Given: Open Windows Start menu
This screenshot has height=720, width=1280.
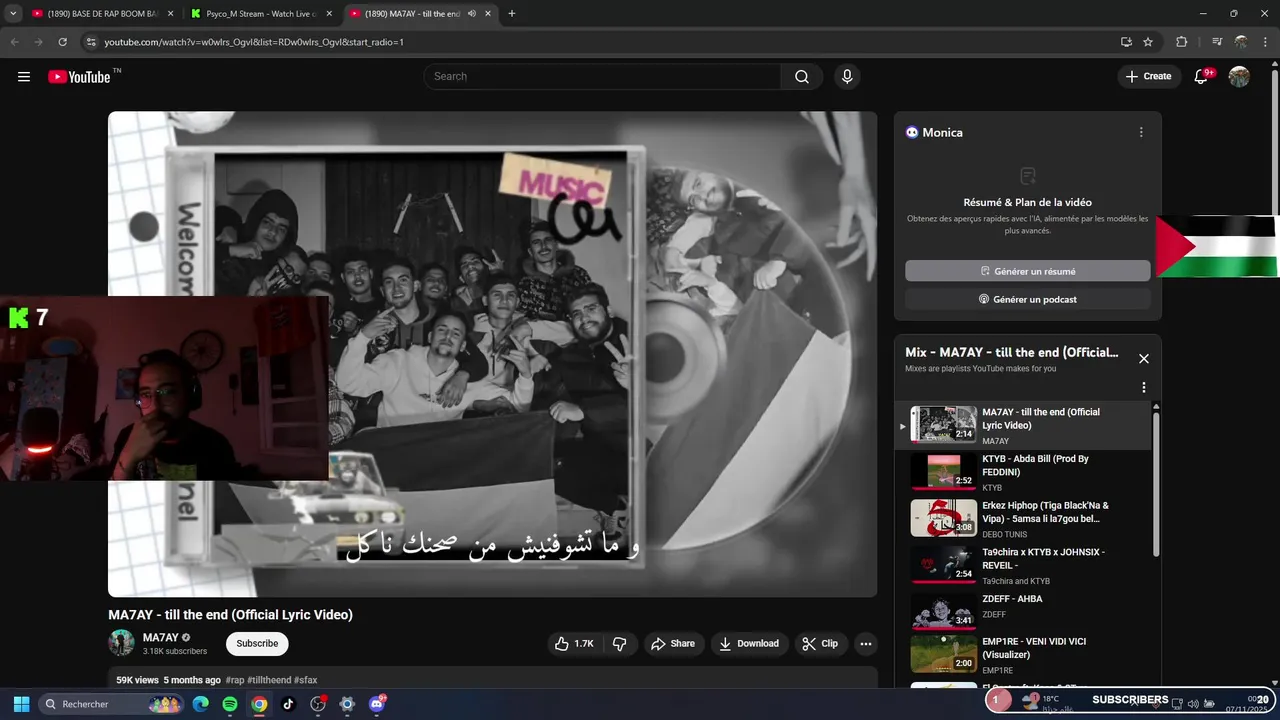Looking at the screenshot, I should (x=21, y=704).
